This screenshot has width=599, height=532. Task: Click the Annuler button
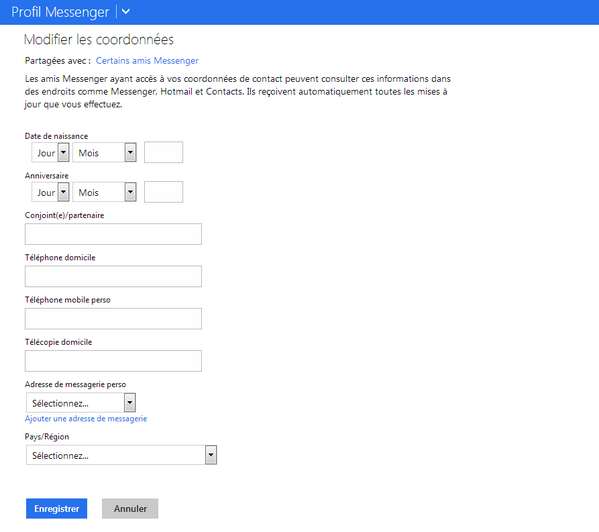tap(130, 508)
